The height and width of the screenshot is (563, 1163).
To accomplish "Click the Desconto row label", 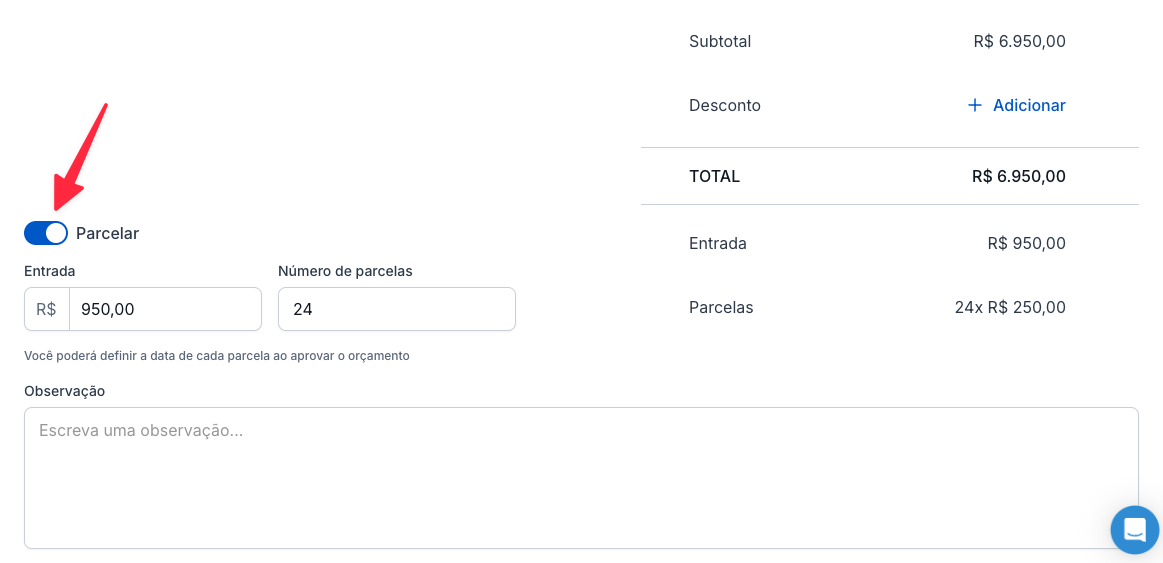I will click(x=725, y=105).
